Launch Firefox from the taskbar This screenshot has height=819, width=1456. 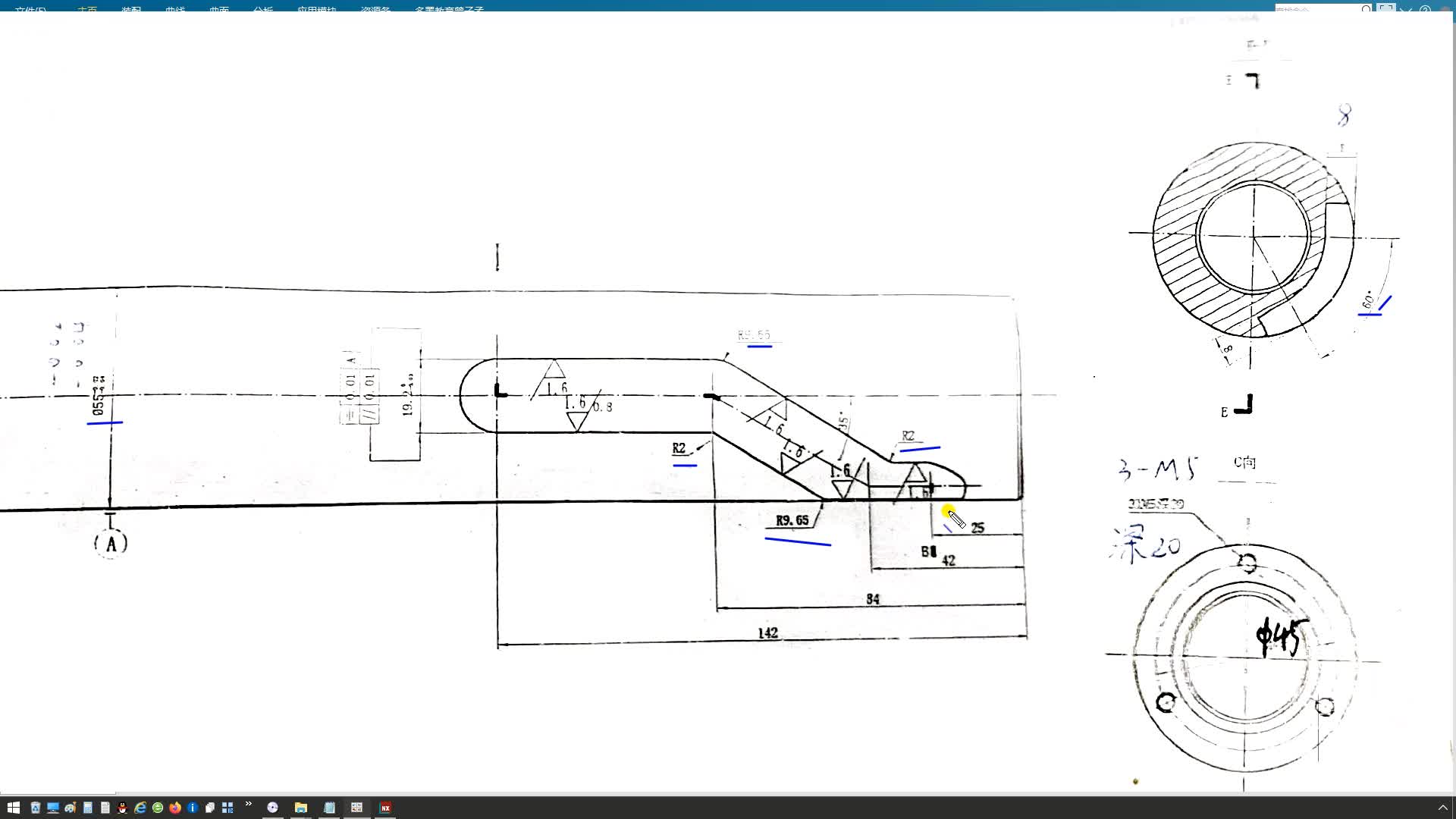tap(175, 808)
